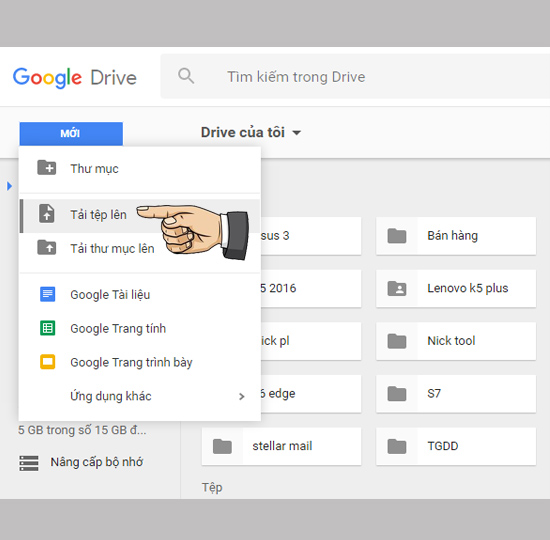Expand the Ứng dụng khác submenu arrow

tap(241, 396)
